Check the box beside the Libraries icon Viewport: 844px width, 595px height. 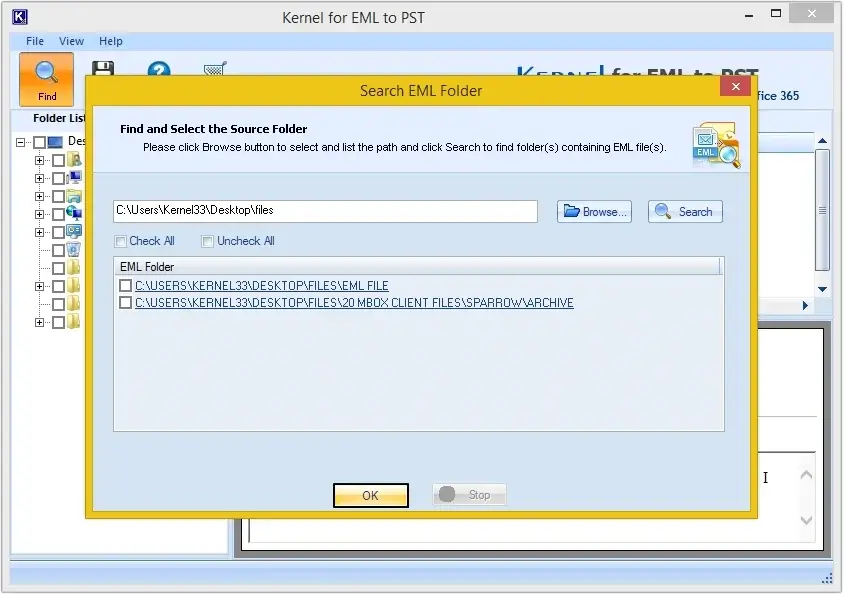(x=58, y=196)
